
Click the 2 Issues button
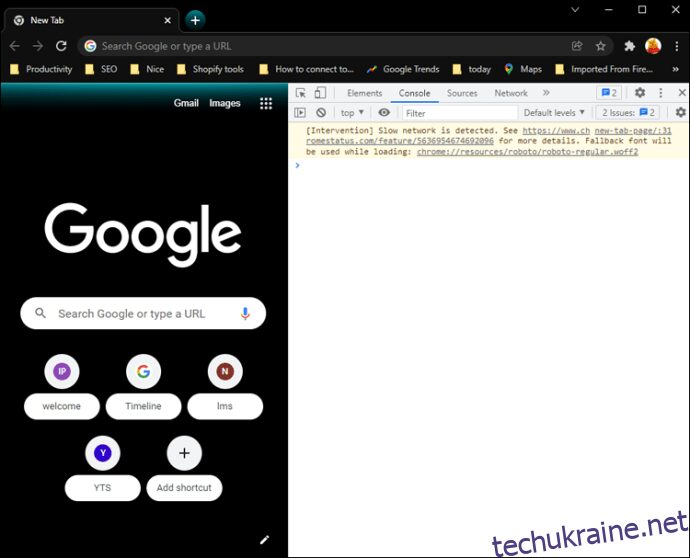point(628,113)
